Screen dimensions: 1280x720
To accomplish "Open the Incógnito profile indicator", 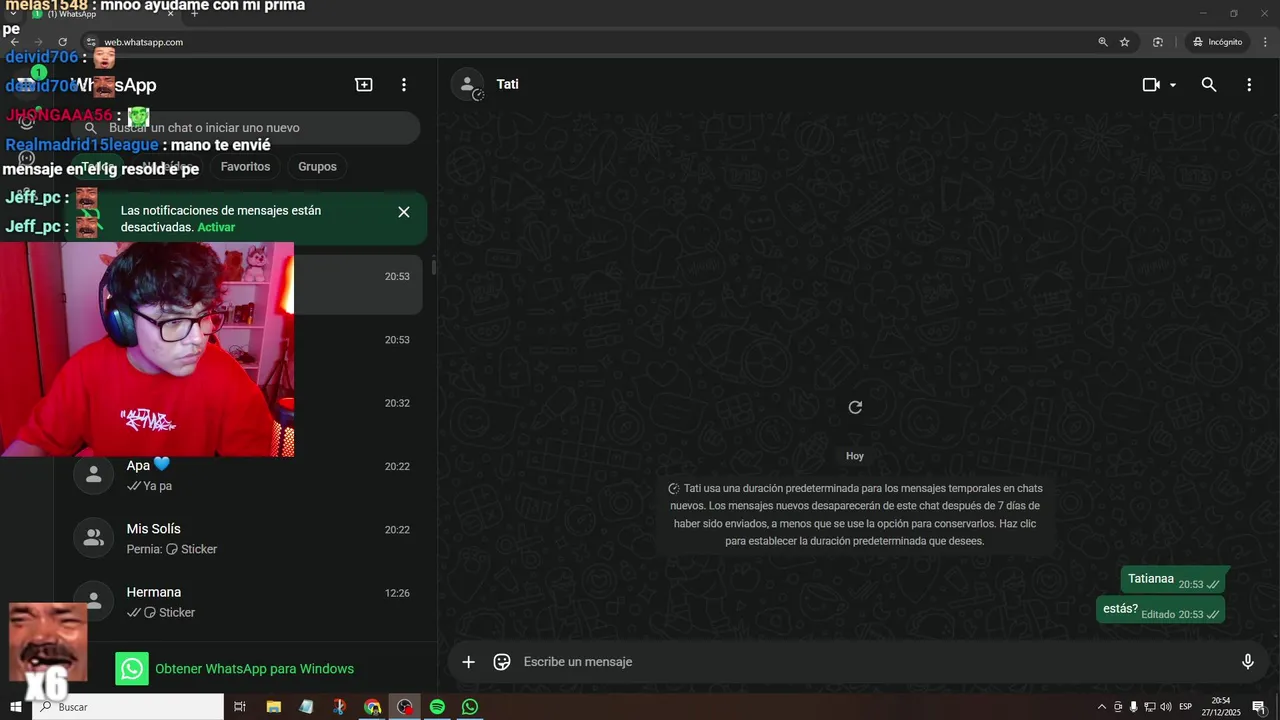I will (1217, 42).
